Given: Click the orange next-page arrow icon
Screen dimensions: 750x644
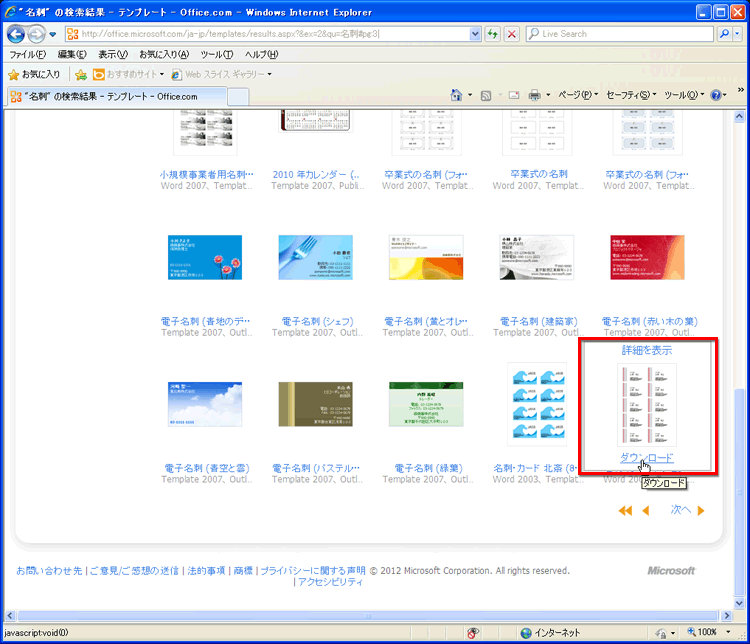Looking at the screenshot, I should pos(701,511).
